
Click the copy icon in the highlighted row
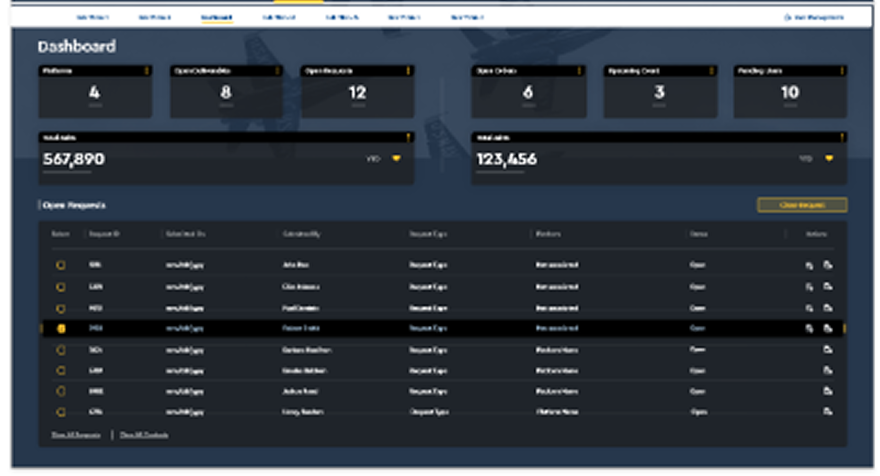point(809,328)
